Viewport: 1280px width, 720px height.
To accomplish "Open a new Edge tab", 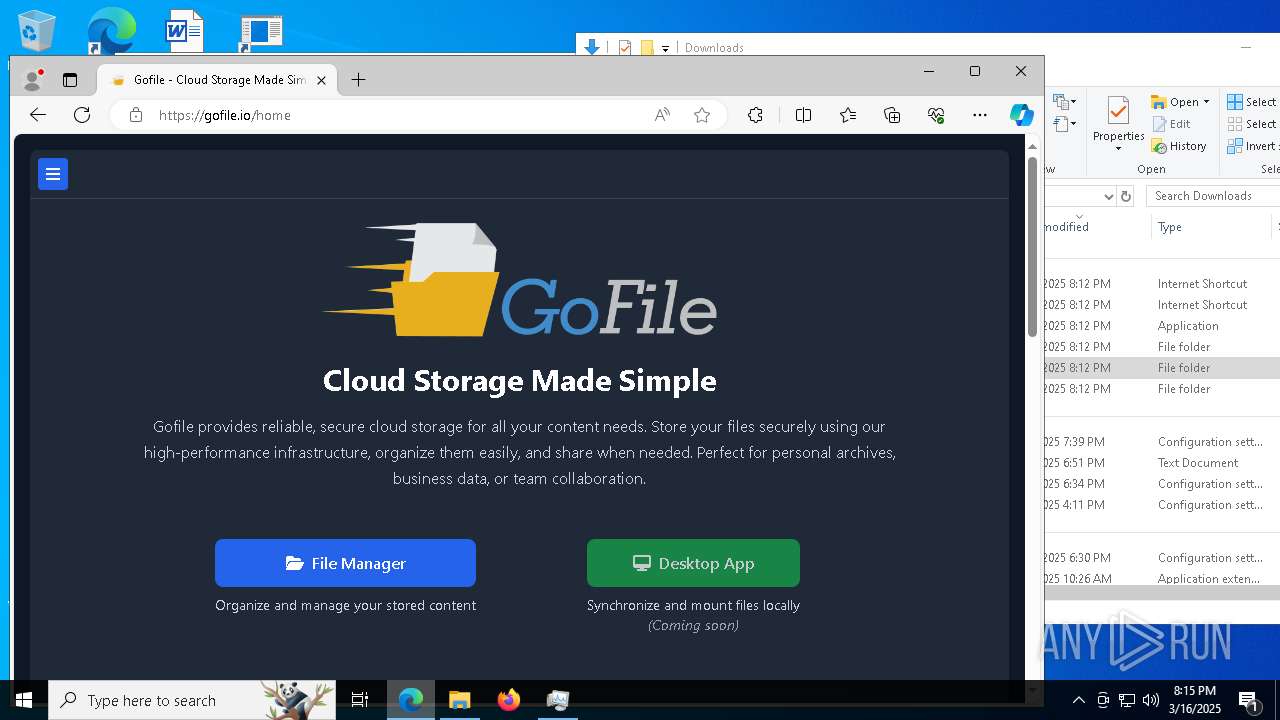I will 358,80.
